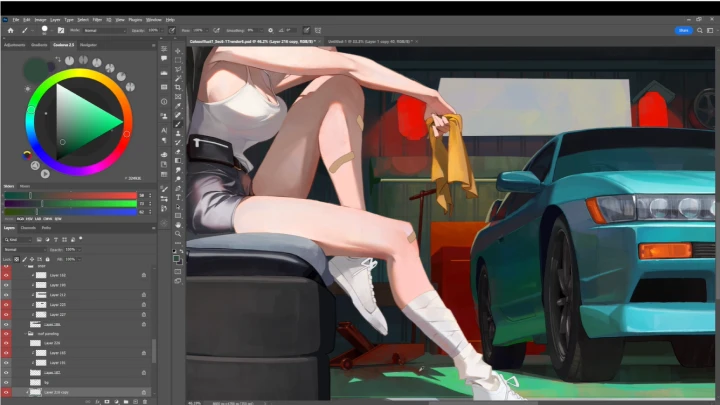Toggle pressure for size button
The width and height of the screenshot is (720, 405).
click(x=306, y=30)
